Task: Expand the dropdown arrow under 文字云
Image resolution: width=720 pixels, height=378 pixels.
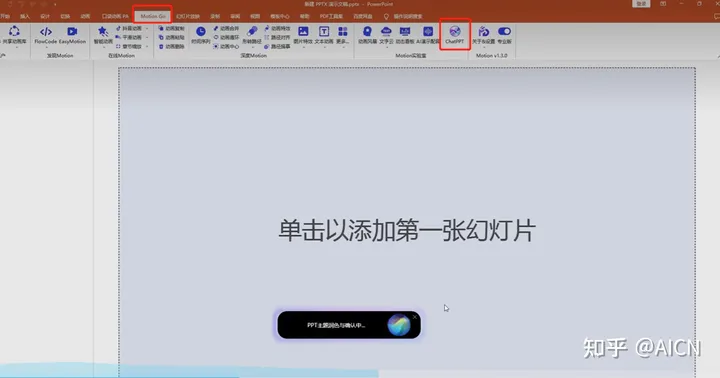Action: (x=387, y=47)
